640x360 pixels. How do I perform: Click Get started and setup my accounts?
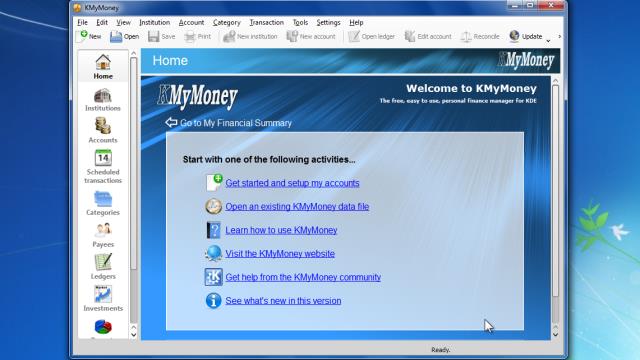tap(292, 183)
